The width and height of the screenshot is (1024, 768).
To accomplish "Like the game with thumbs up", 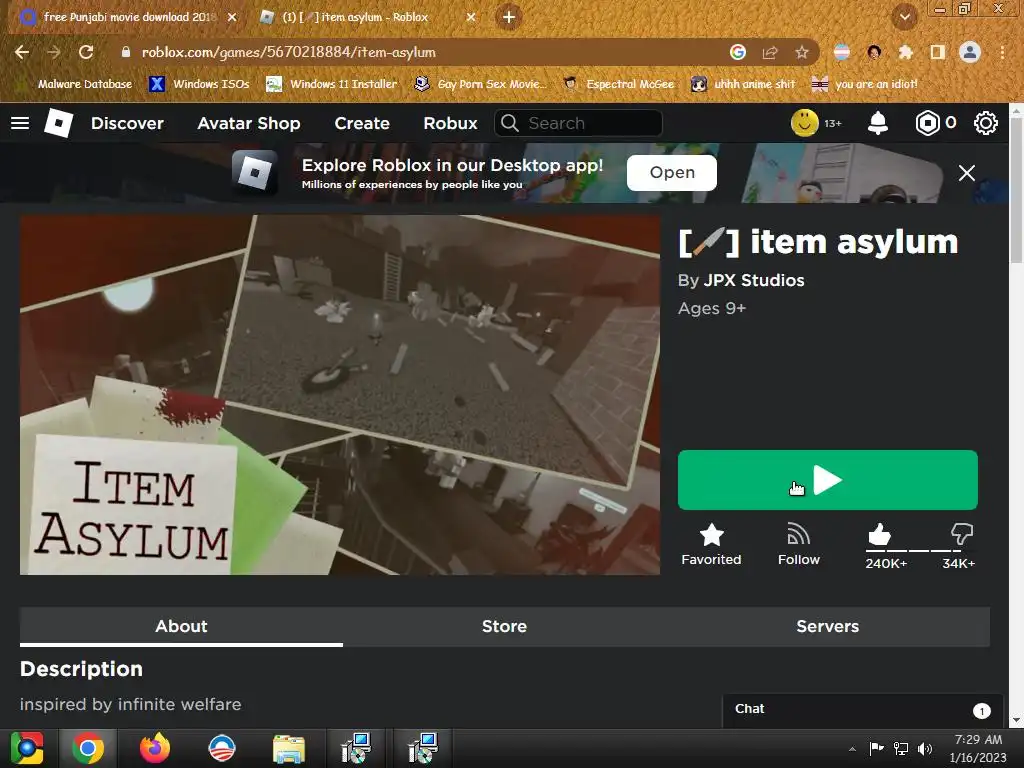I will [880, 535].
